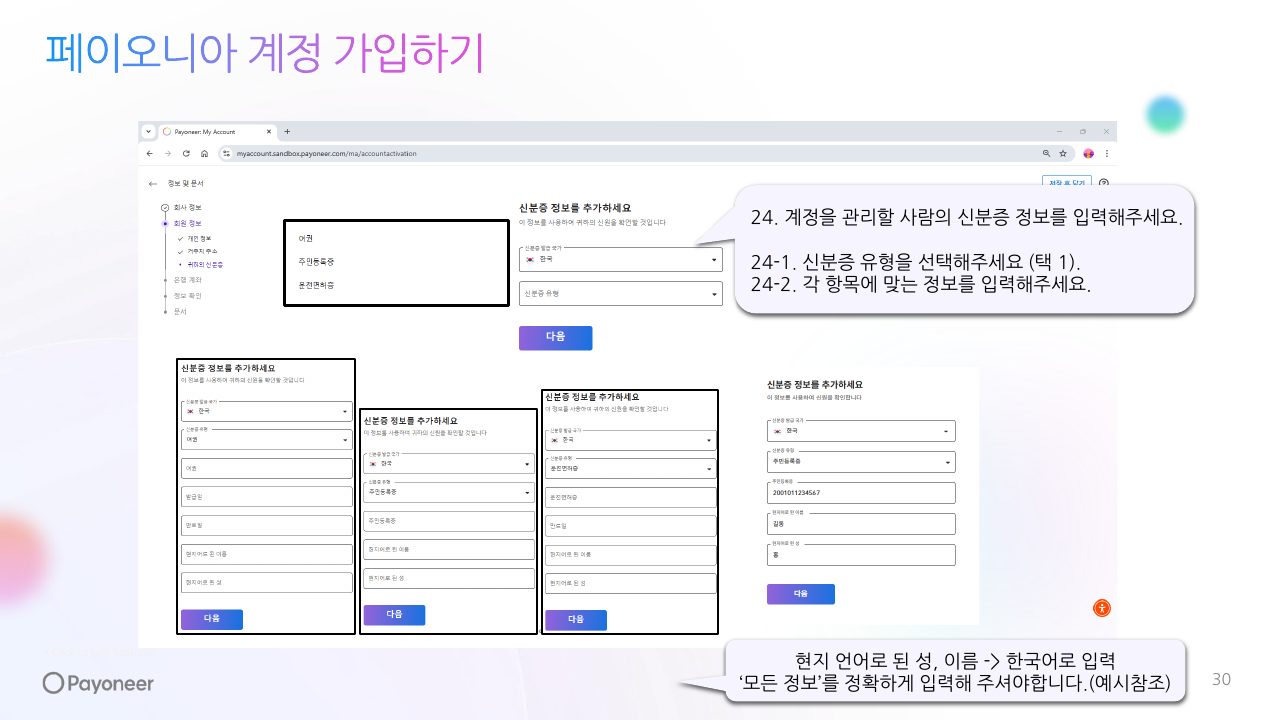The height and width of the screenshot is (720, 1280).
Task: Go to the browser home page icon
Action: pyautogui.click(x=204, y=153)
